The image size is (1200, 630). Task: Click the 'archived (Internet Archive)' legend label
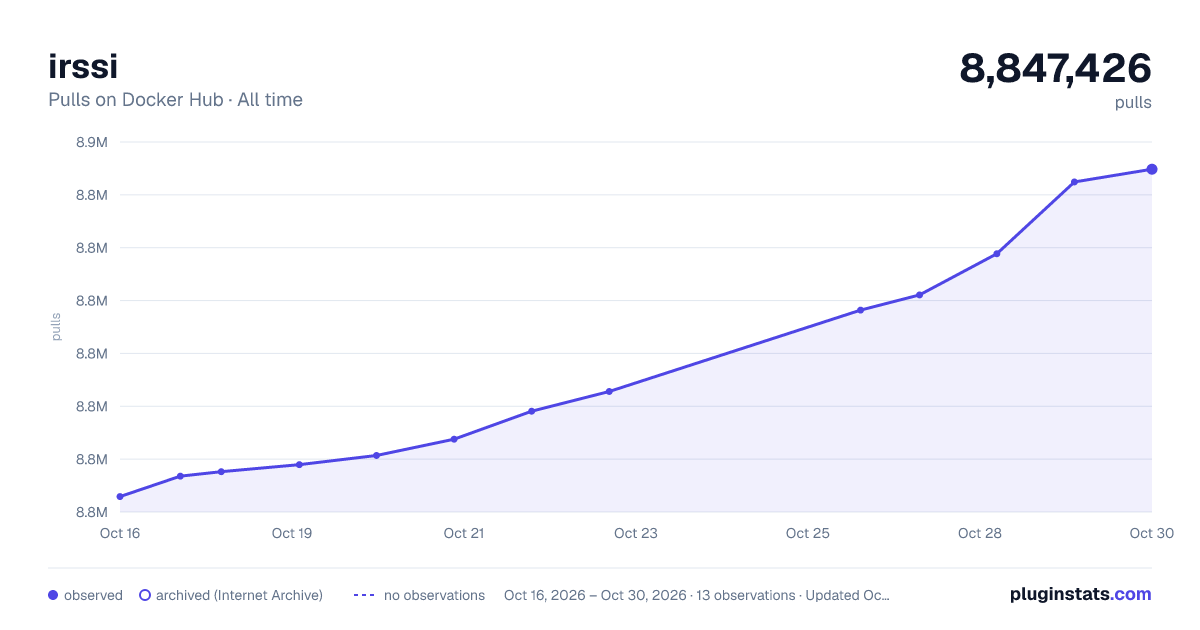(239, 595)
